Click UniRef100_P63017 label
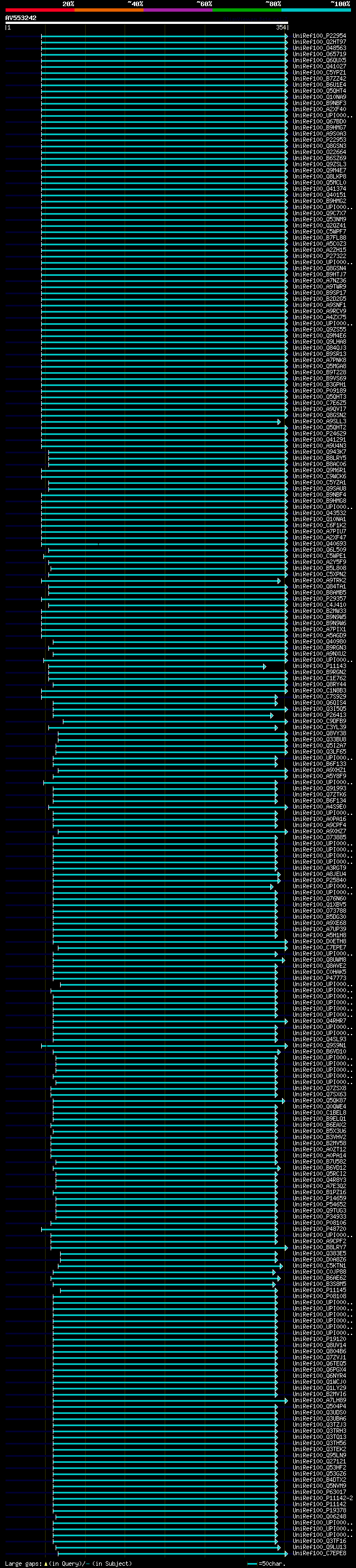This screenshot has height=1568, width=356. tap(319, 1492)
